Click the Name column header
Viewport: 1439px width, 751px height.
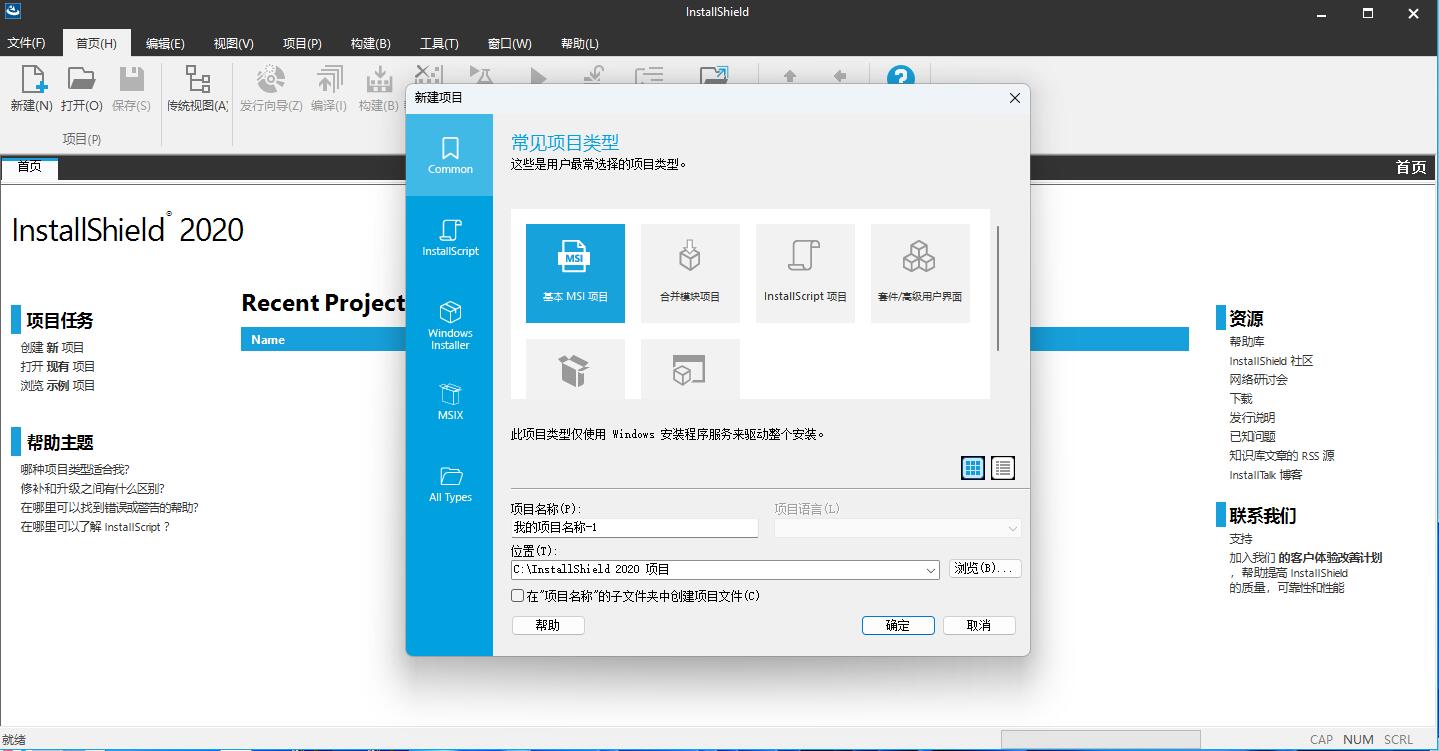268,340
